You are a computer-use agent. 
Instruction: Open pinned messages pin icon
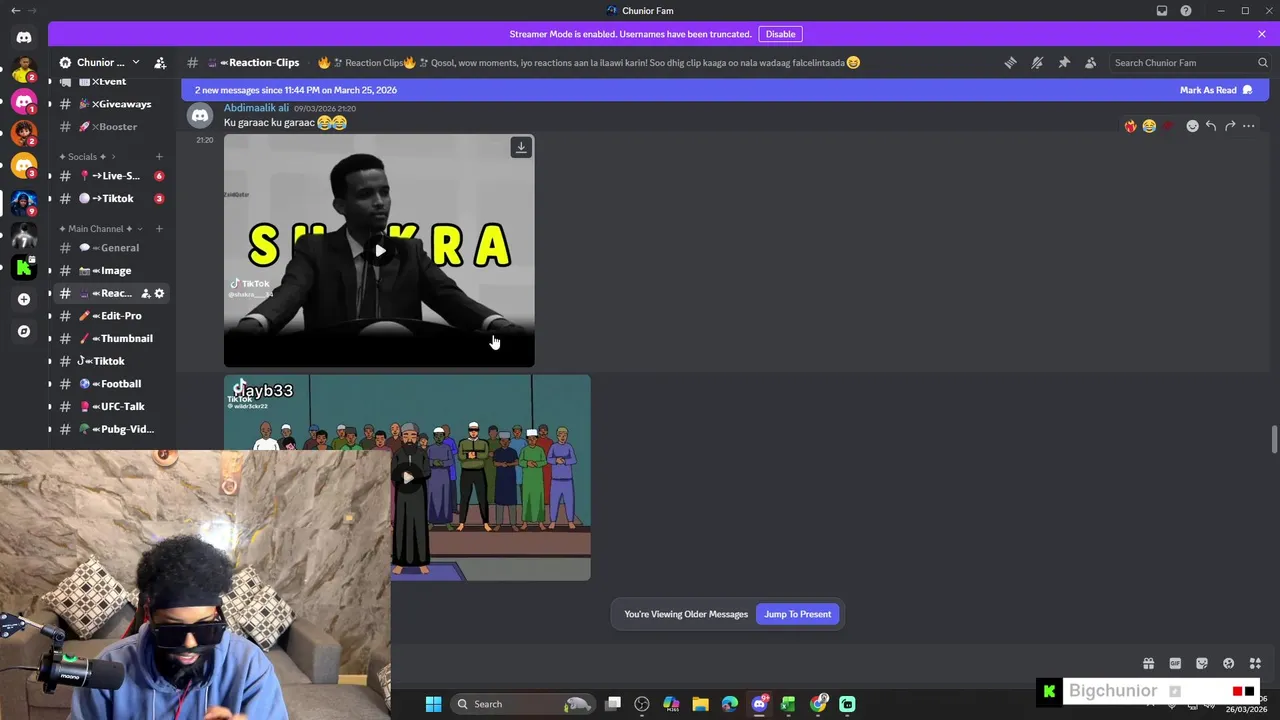click(1064, 62)
